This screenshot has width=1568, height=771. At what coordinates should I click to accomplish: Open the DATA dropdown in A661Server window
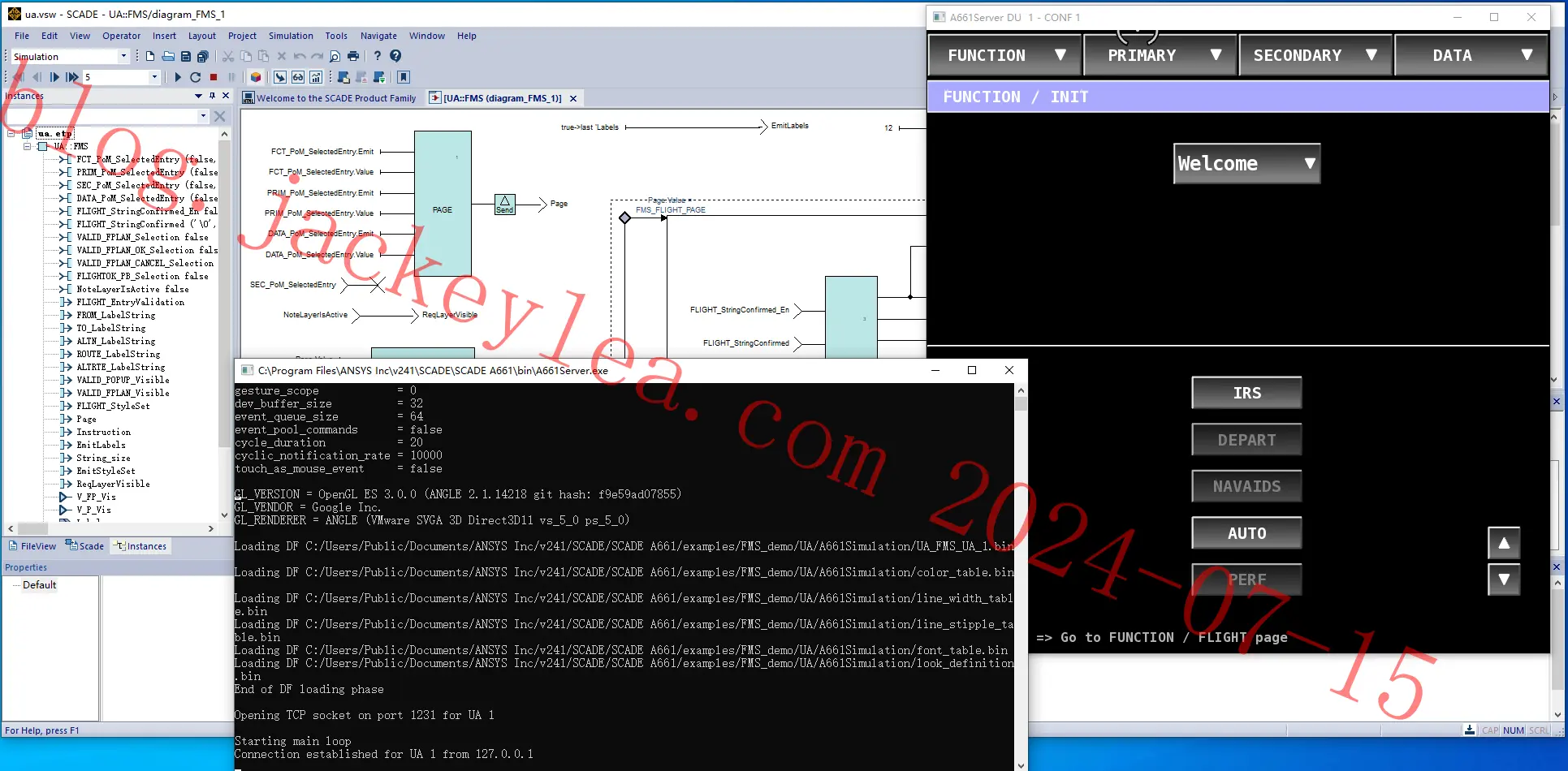click(1471, 55)
